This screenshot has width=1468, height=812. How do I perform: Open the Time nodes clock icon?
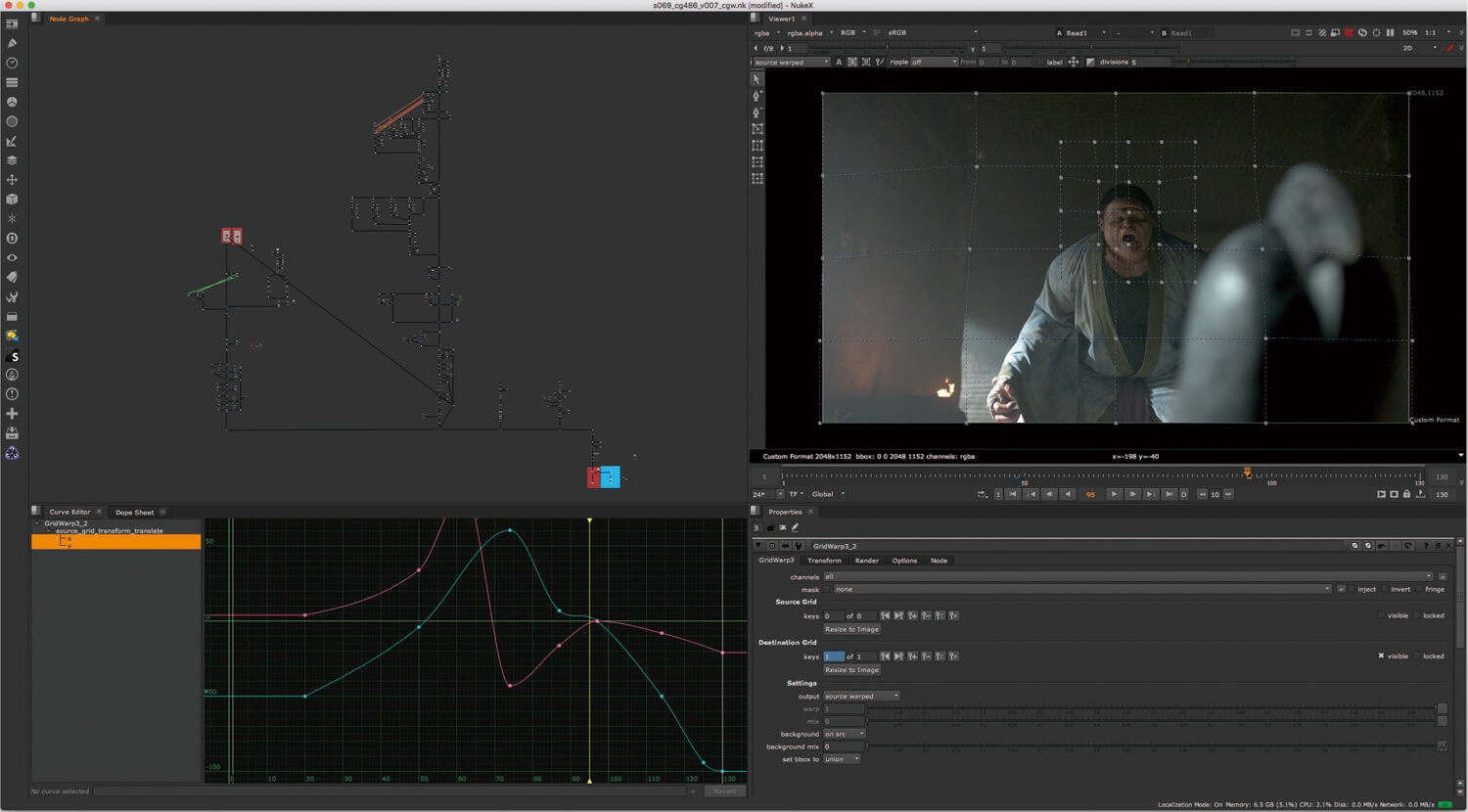(12, 63)
